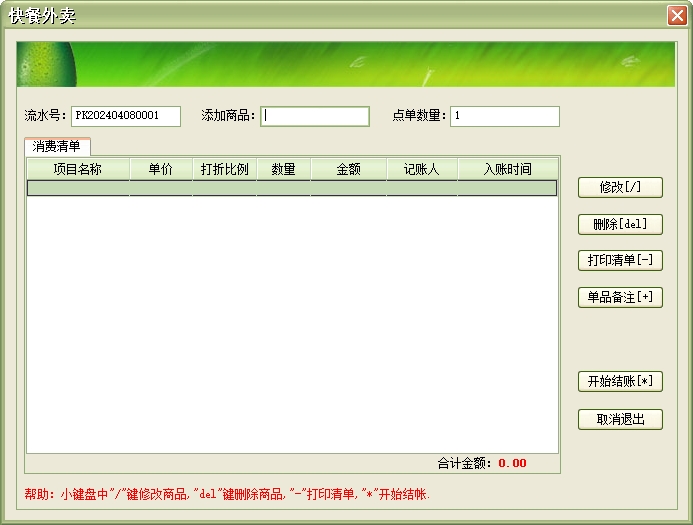693x525 pixels.
Task: Print the bill with 打印清单[-]
Action: point(620,260)
